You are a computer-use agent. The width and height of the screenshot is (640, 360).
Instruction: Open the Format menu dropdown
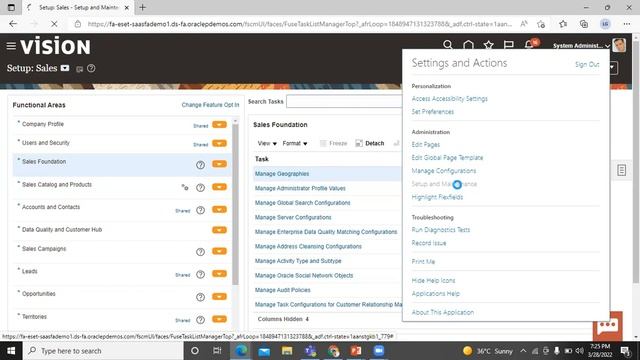(x=295, y=143)
